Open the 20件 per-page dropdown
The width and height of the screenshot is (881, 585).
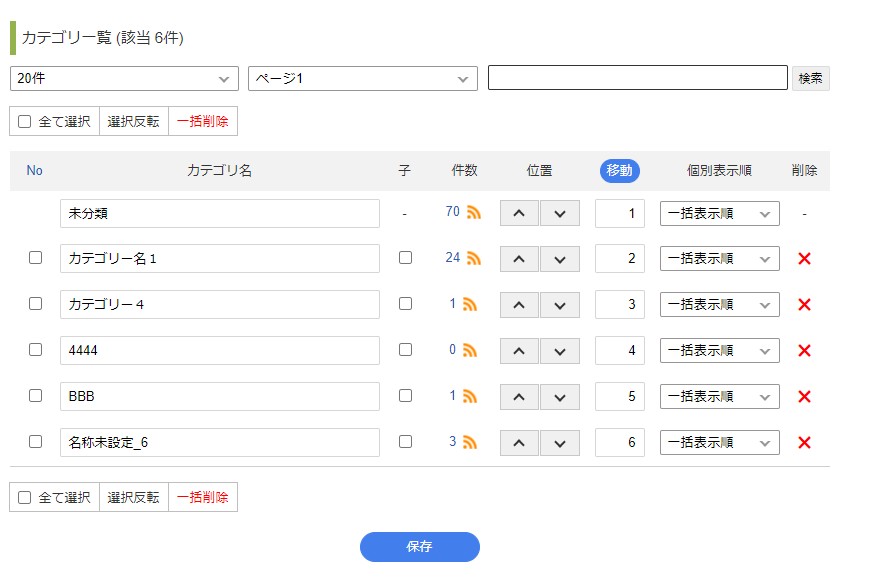[x=124, y=78]
